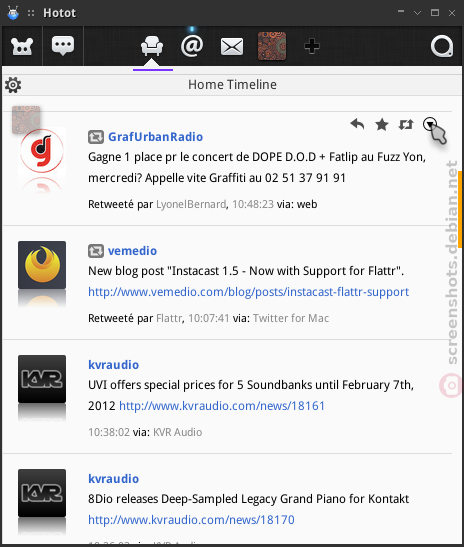Open GrafUrbanRadio user profile name
This screenshot has height=547, width=464.
coord(155,137)
